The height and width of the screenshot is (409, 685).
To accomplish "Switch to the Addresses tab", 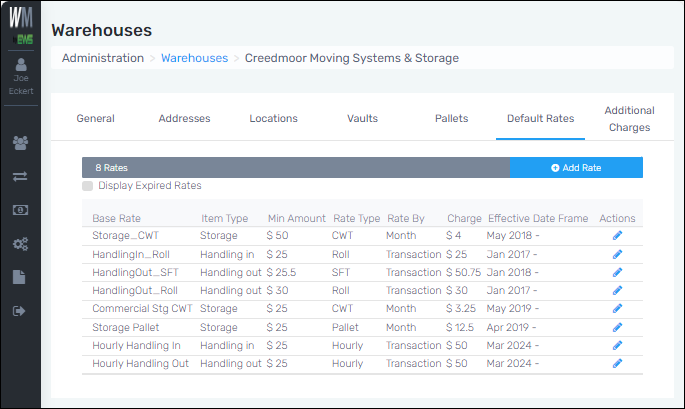I will (x=184, y=118).
